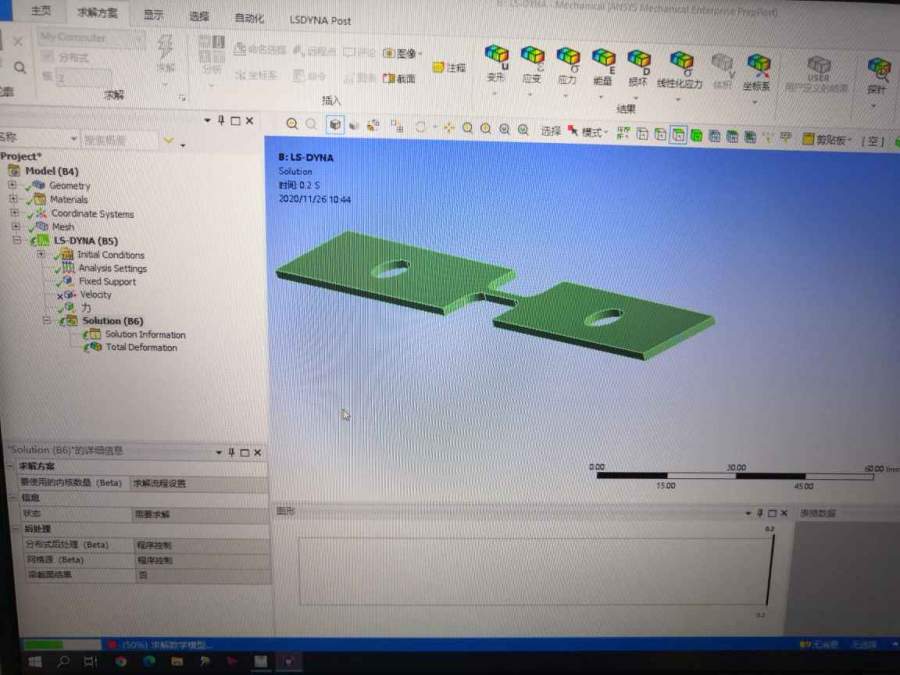Image resolution: width=900 pixels, height=675 pixels.
Task: Select the Analysis Settings tree item
Action: (112, 268)
